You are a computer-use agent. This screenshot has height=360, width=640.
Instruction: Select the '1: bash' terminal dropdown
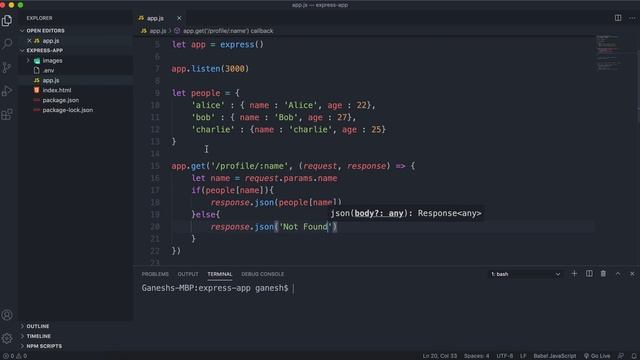526,274
